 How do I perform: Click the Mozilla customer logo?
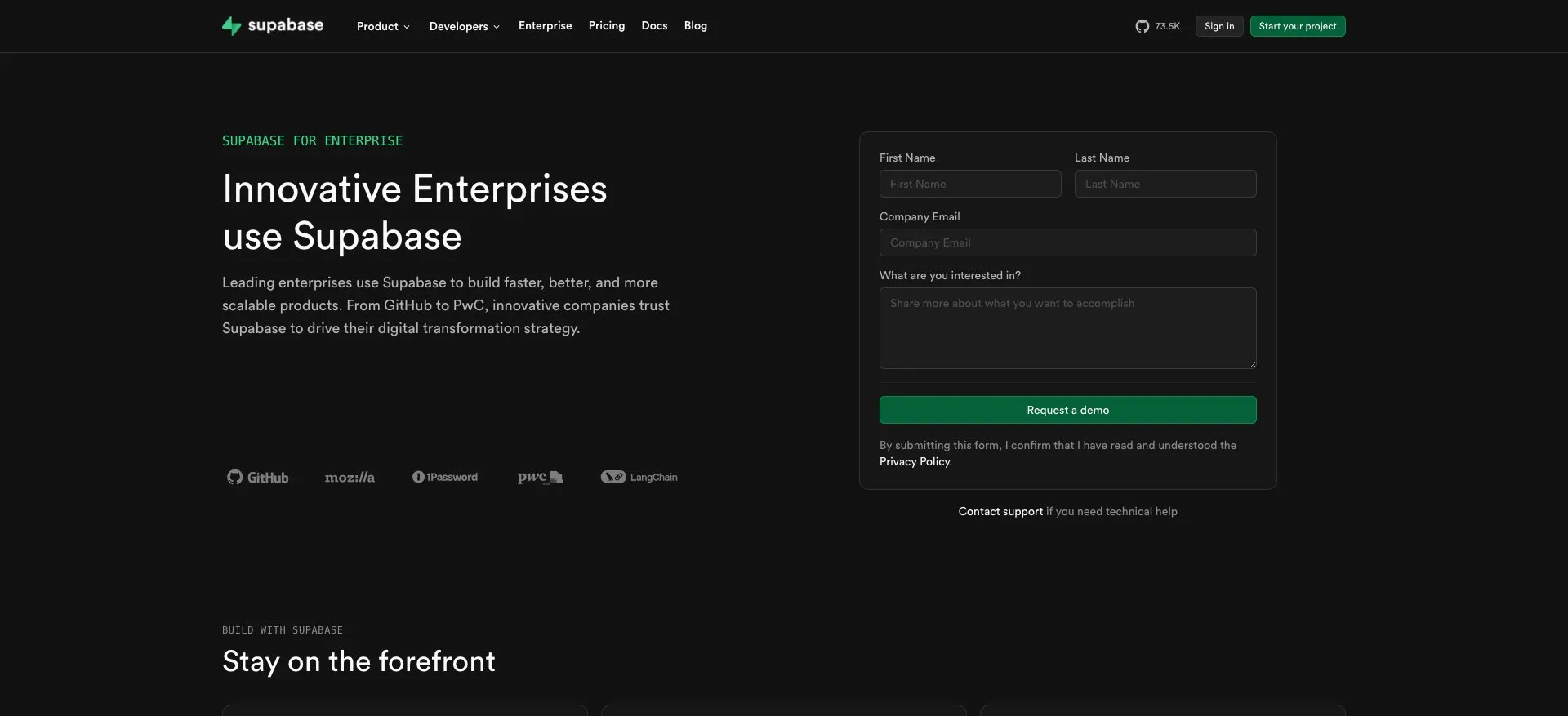coord(350,478)
